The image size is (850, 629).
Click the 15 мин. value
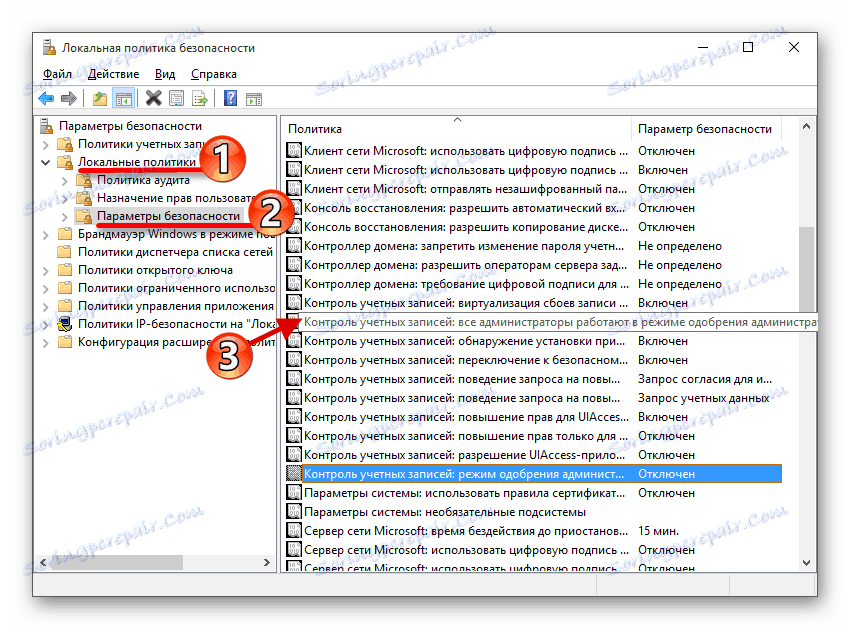coord(658,531)
